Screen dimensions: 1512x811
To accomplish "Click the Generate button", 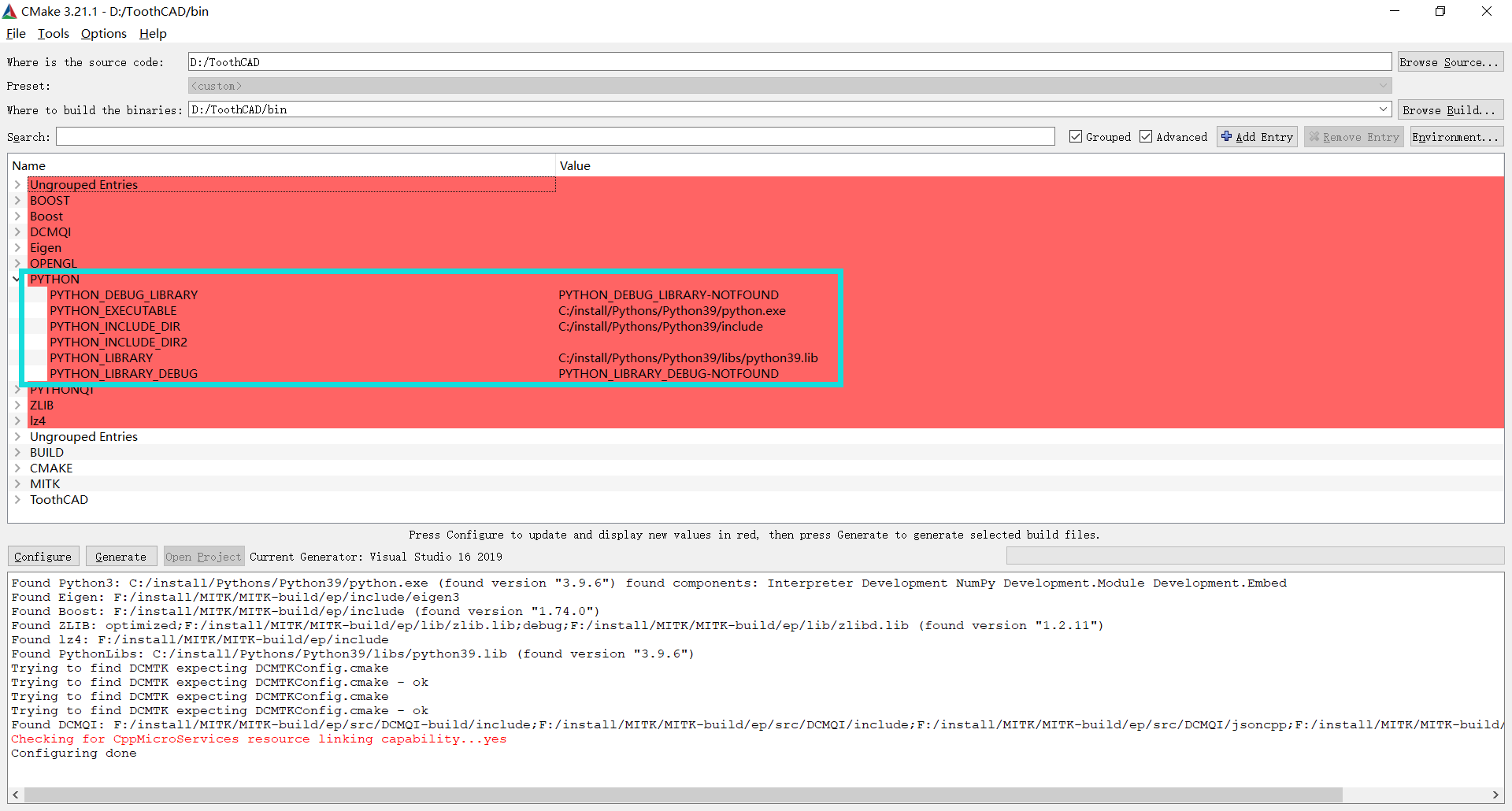I will pyautogui.click(x=121, y=557).
